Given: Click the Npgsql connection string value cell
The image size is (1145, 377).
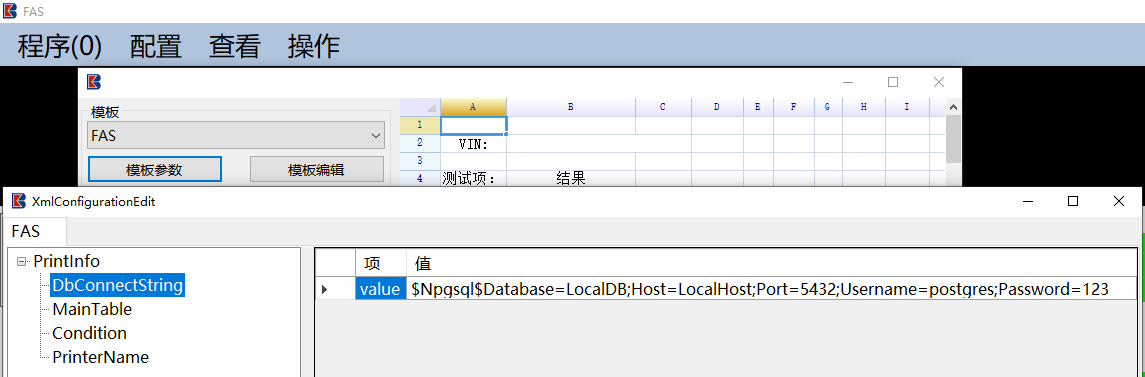Looking at the screenshot, I should pos(771,289).
